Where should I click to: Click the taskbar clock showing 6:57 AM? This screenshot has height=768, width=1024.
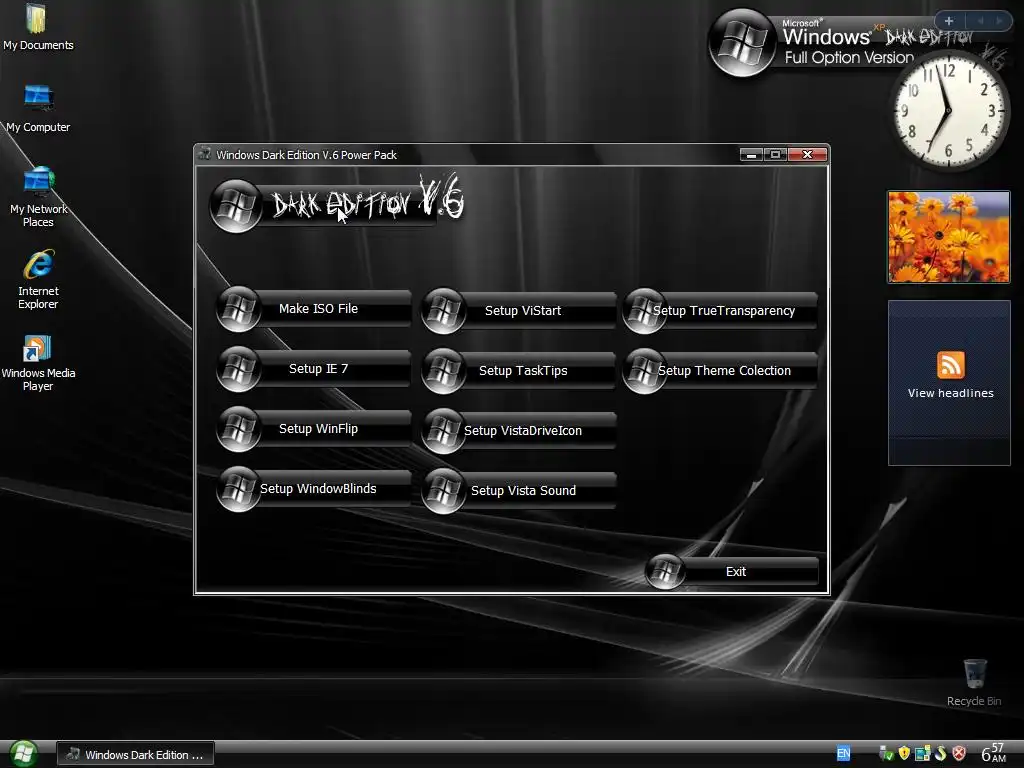coord(993,753)
